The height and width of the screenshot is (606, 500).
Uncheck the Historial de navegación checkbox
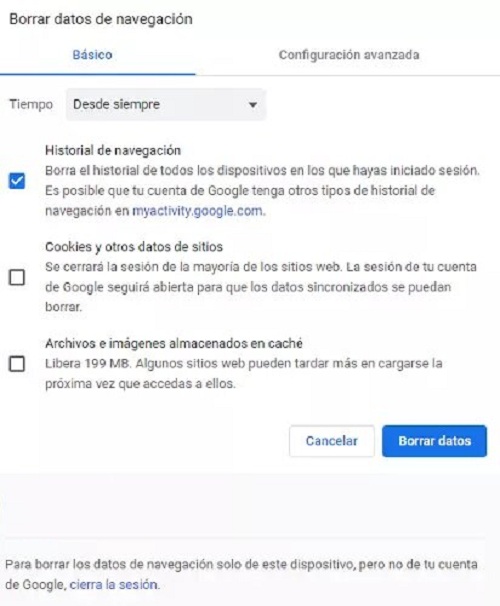(17, 181)
